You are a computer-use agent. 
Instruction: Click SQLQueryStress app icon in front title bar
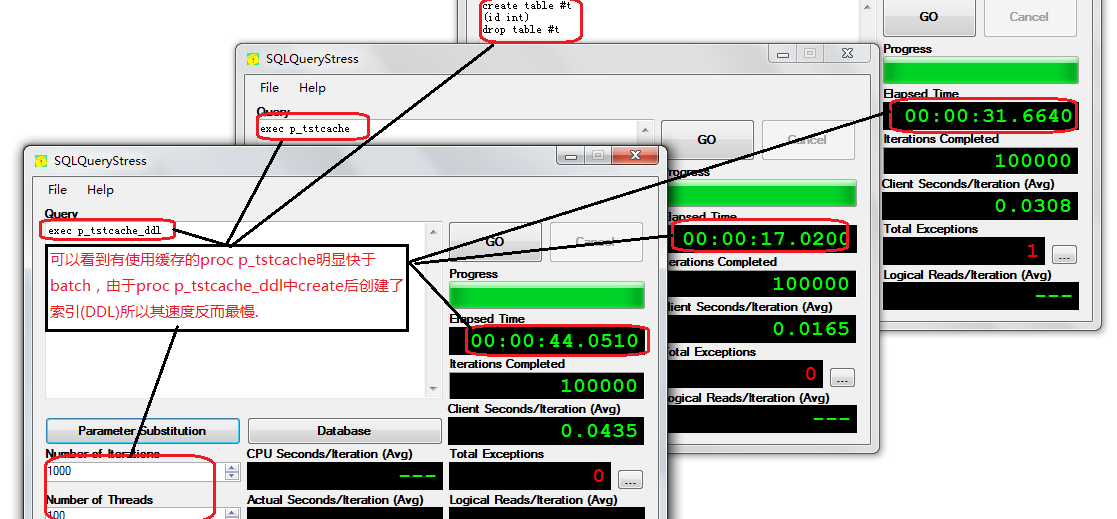click(x=41, y=161)
